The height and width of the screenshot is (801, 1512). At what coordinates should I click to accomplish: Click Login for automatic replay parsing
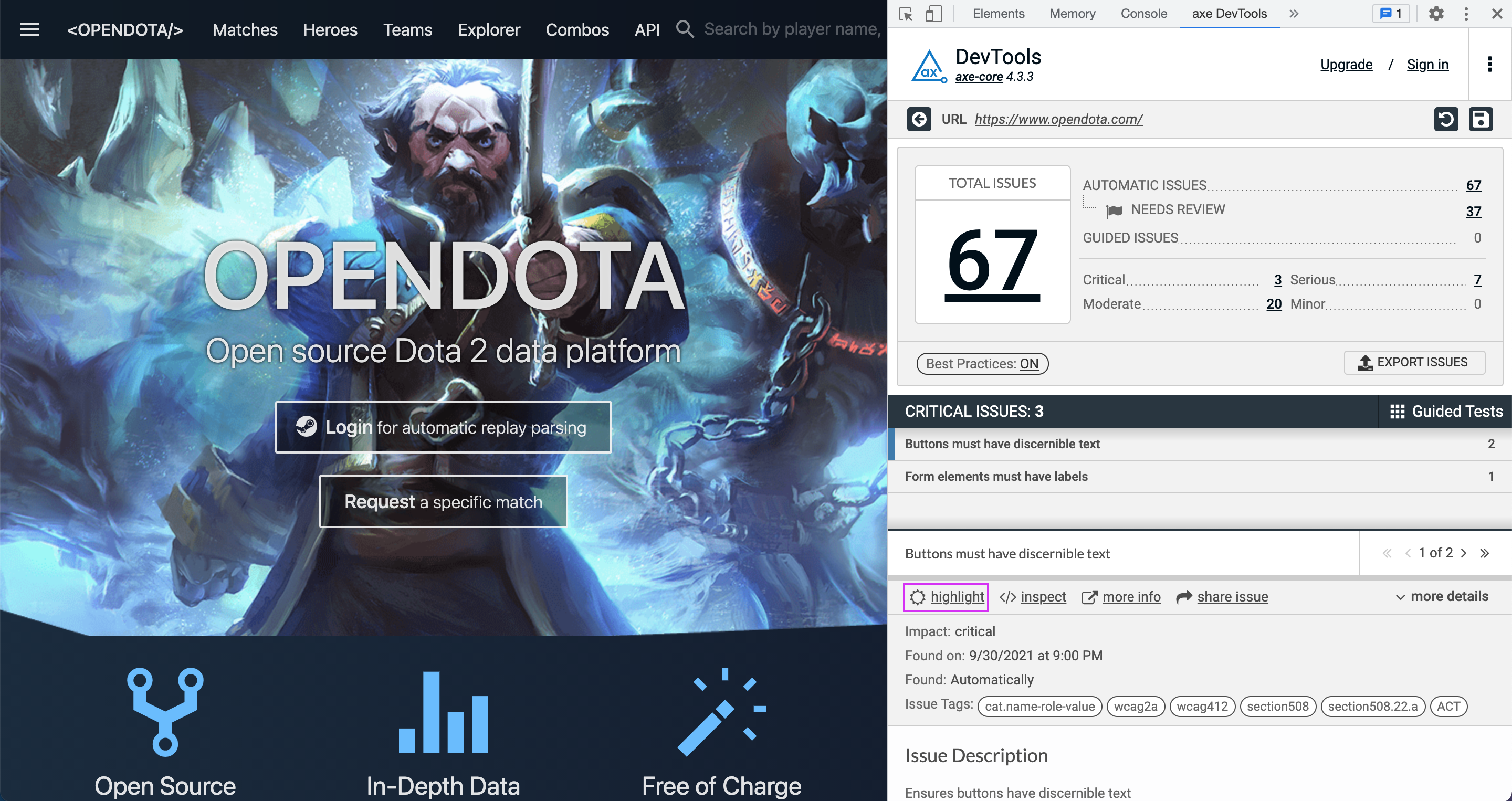[x=443, y=427]
